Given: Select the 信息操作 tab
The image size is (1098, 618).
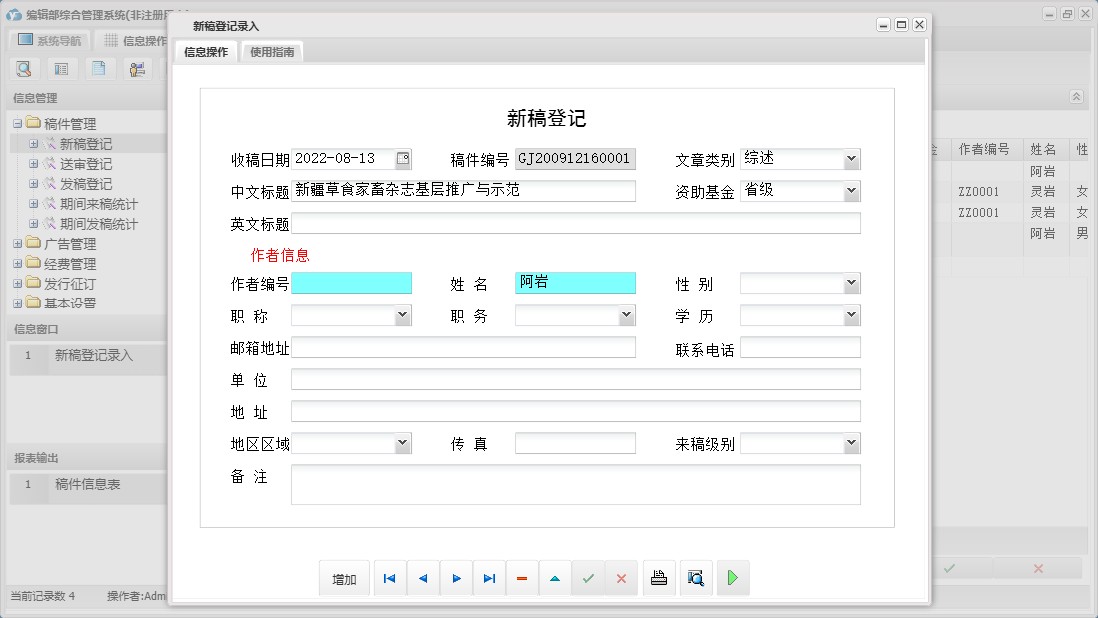Looking at the screenshot, I should click(x=204, y=52).
